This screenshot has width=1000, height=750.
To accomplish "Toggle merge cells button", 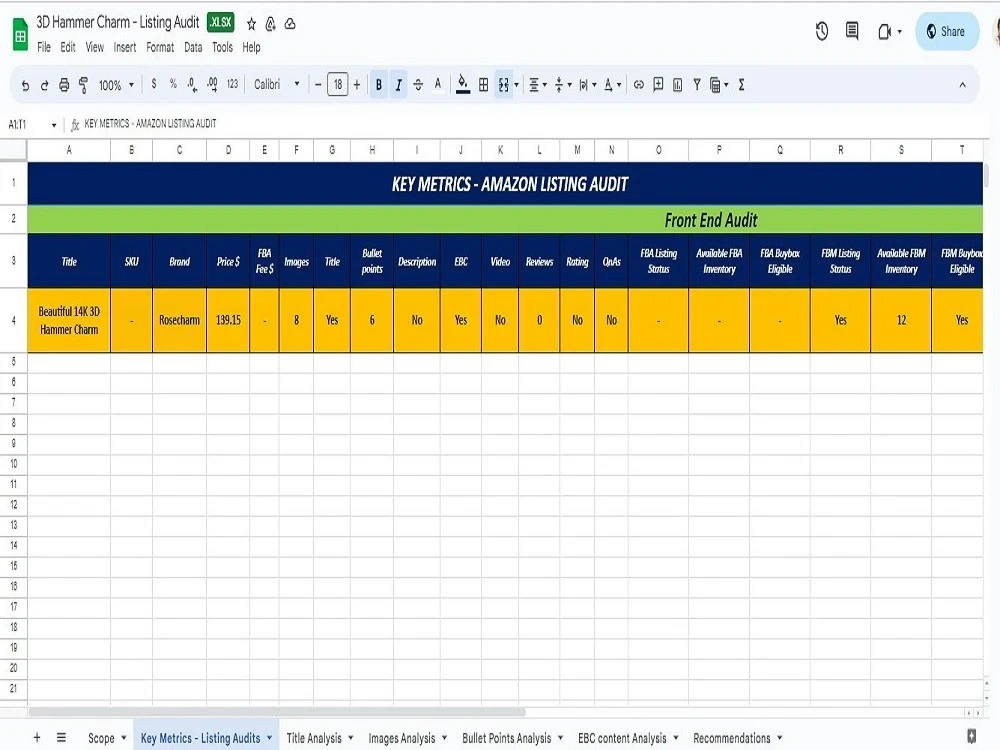I will click(504, 85).
